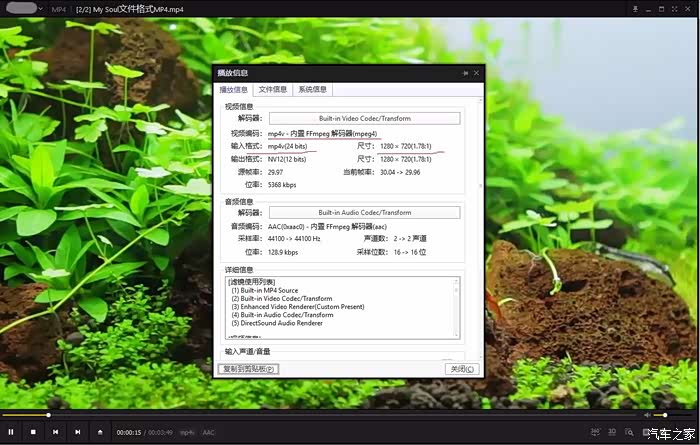Switch to the 系统信息 tab

point(312,89)
